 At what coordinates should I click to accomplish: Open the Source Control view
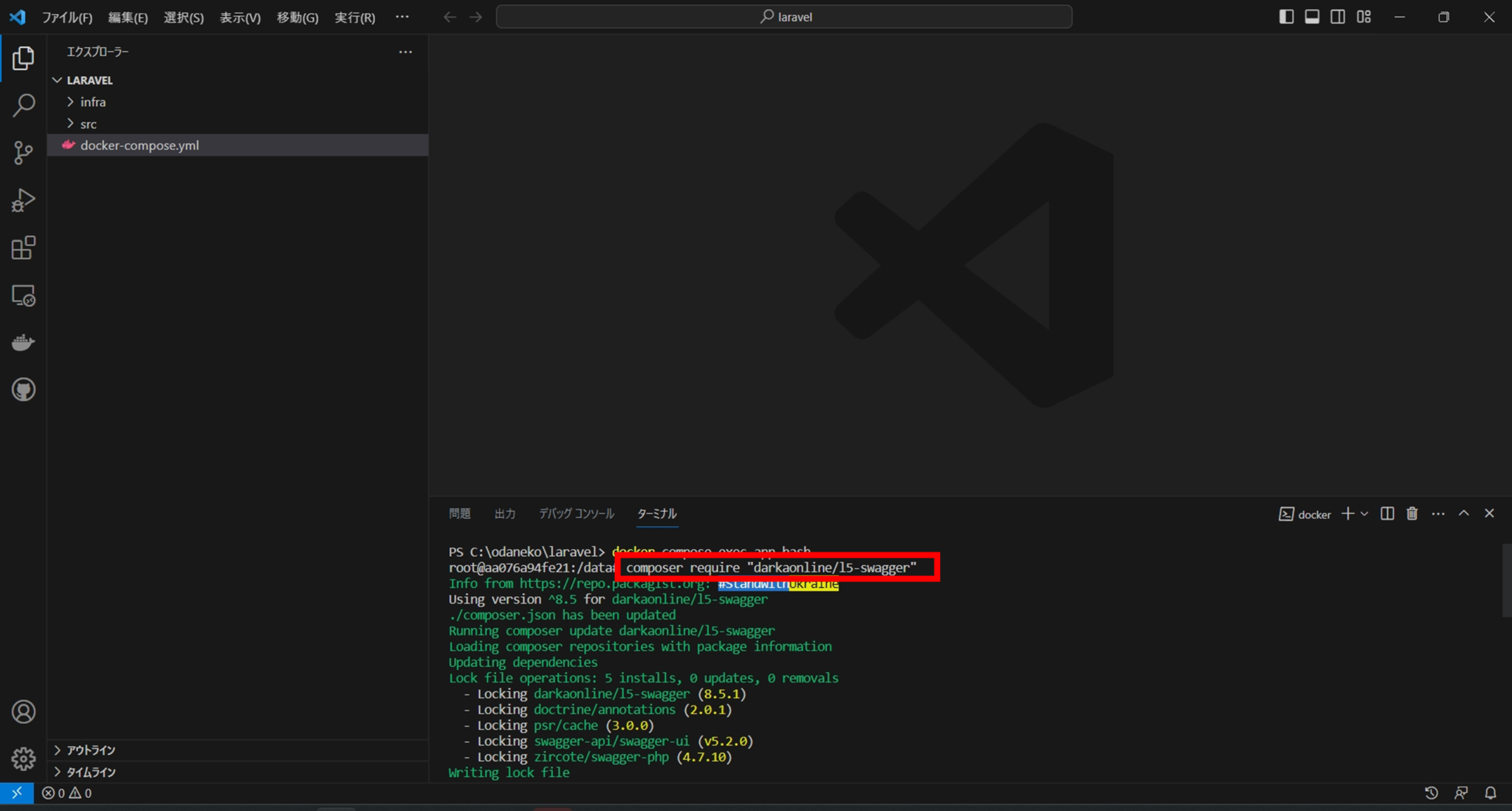click(24, 153)
